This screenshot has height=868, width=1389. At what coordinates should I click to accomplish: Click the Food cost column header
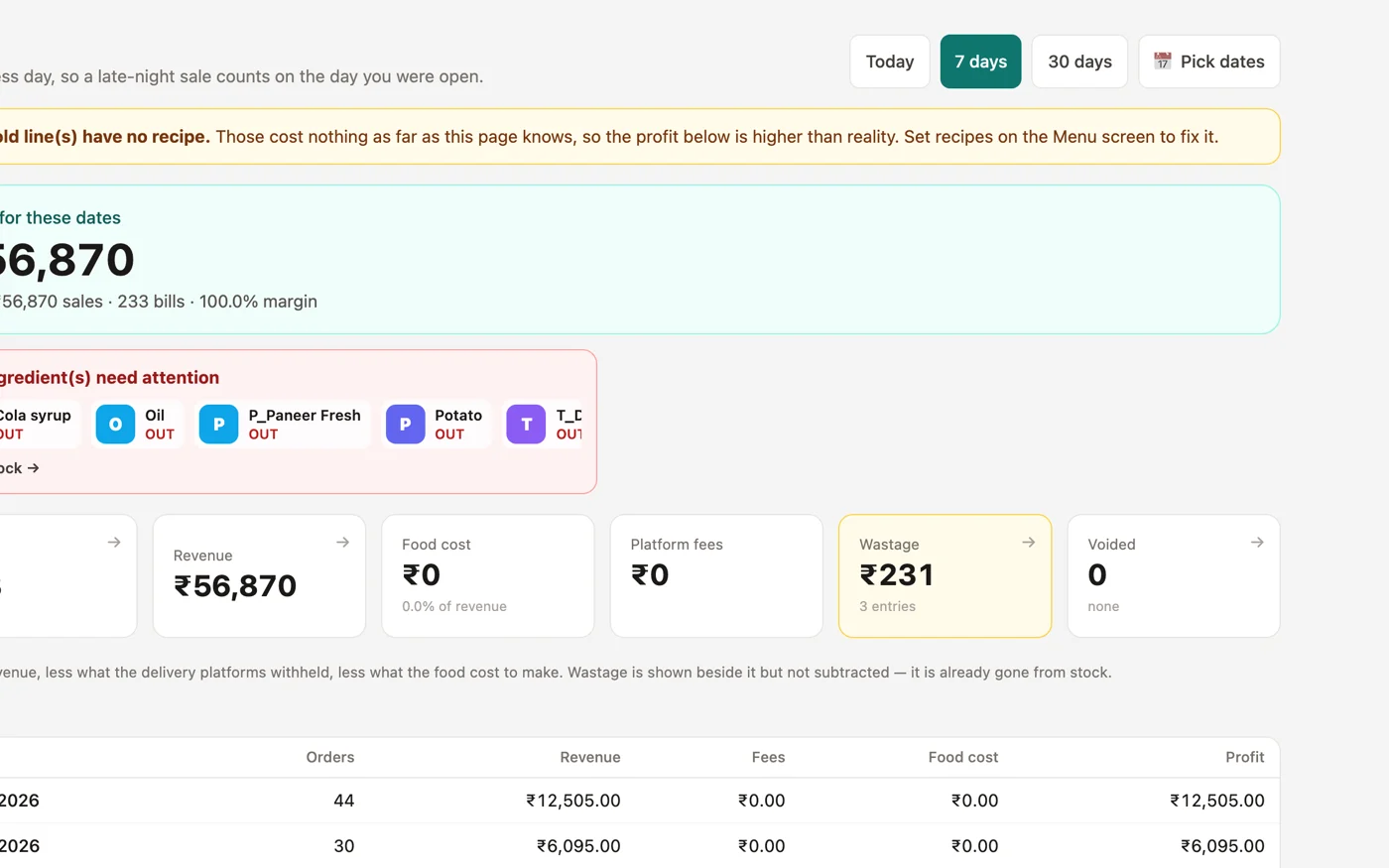pyautogui.click(x=963, y=757)
